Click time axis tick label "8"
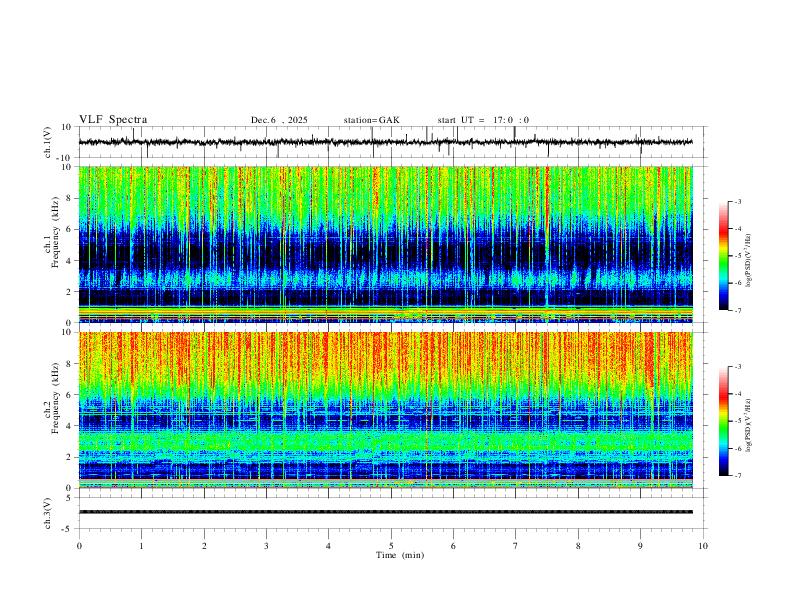This screenshot has width=792, height=612. click(x=578, y=546)
